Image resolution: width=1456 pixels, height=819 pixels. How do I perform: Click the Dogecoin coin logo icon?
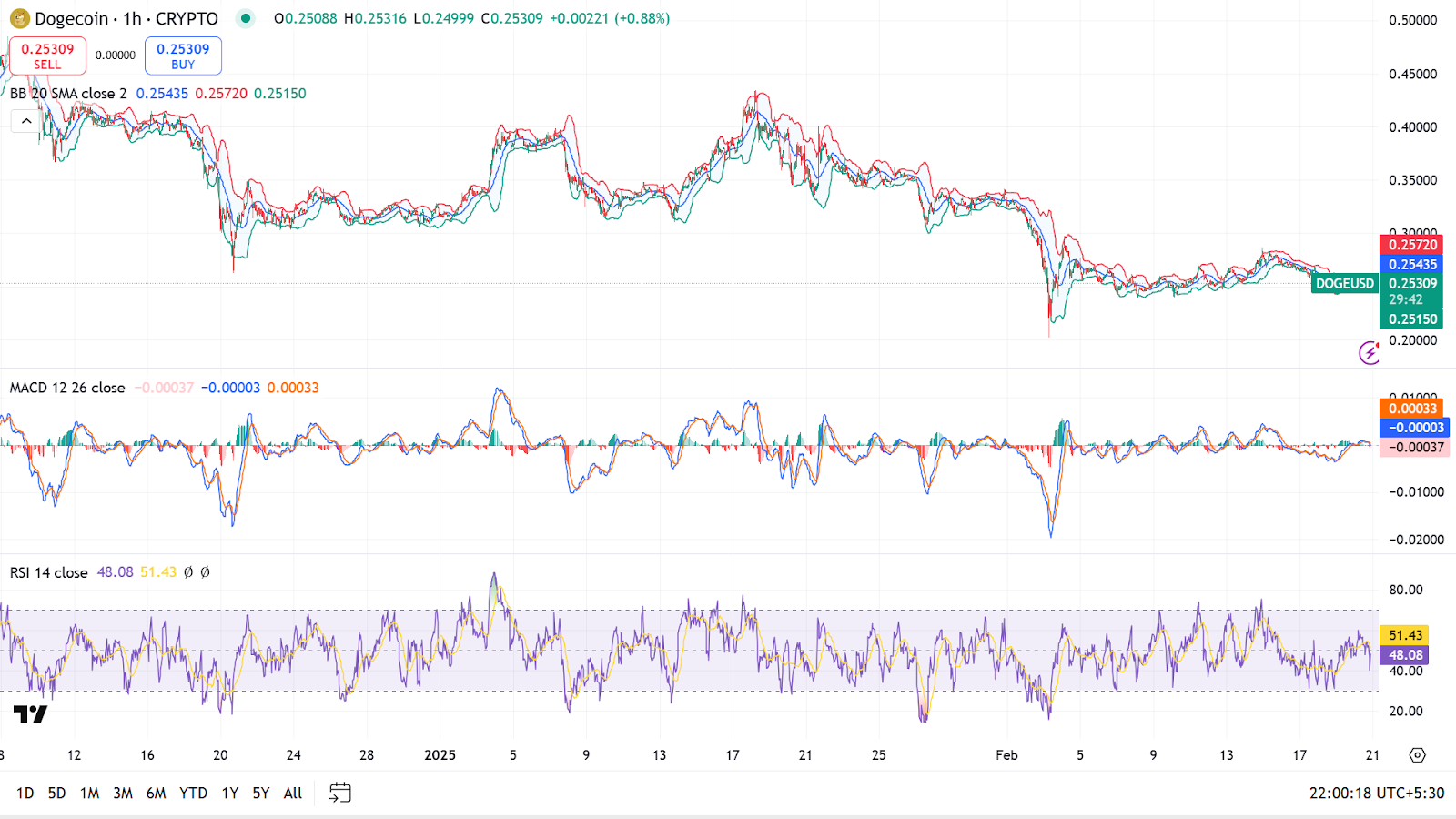(x=19, y=18)
